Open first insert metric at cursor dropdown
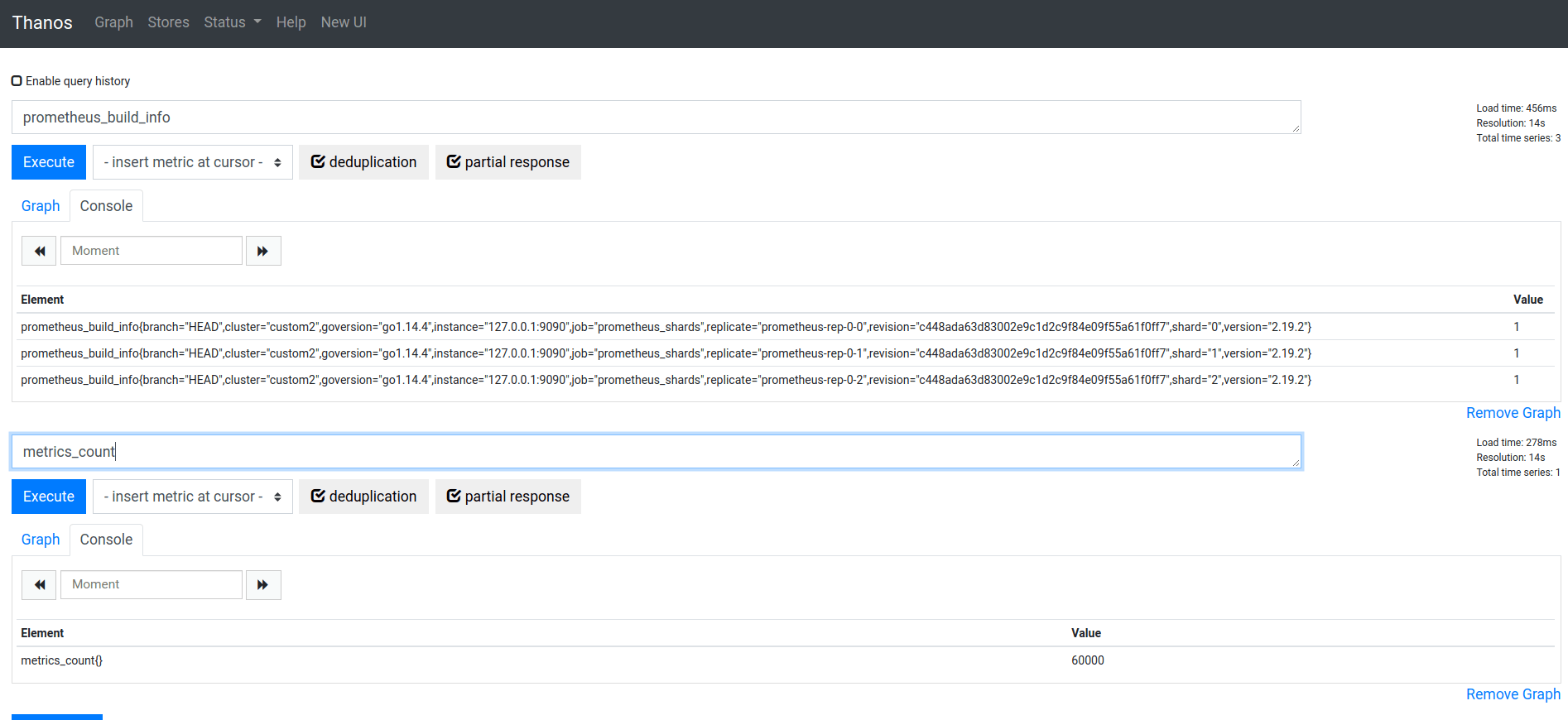Viewport: 1568px width, 720px height. click(x=192, y=162)
